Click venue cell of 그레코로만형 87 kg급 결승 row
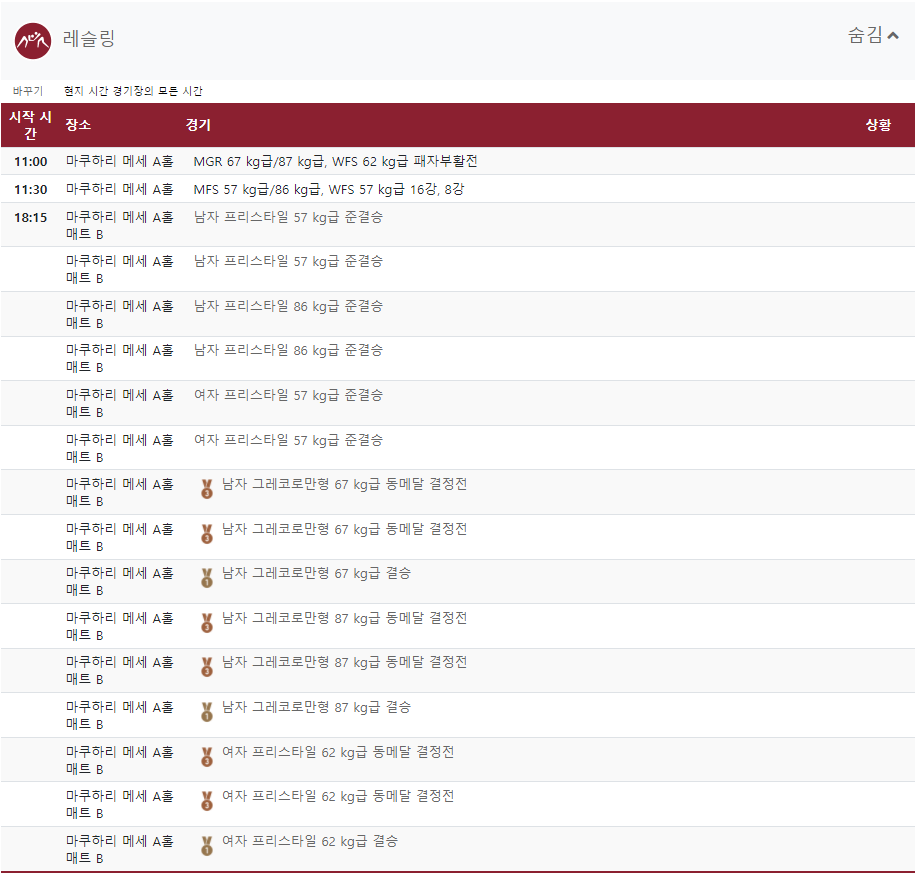This screenshot has height=876, width=917. pos(120,715)
